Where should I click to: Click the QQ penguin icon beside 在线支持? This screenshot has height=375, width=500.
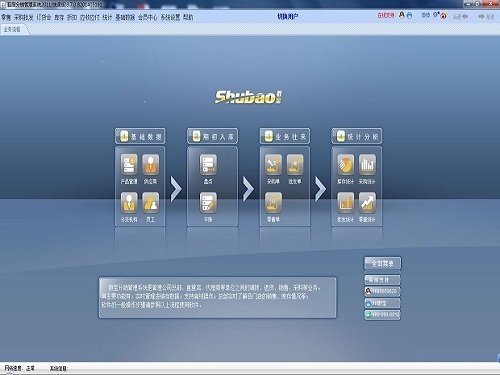(x=402, y=15)
